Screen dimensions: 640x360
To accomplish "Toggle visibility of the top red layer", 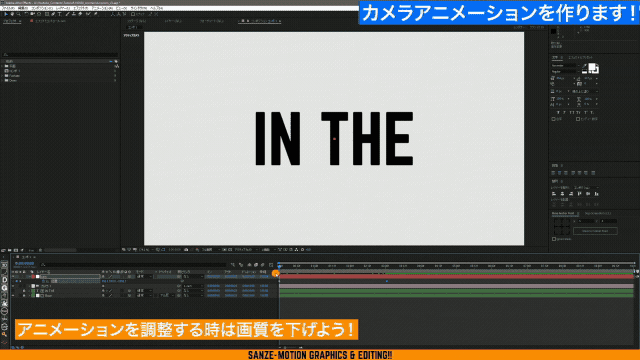I will (13, 276).
